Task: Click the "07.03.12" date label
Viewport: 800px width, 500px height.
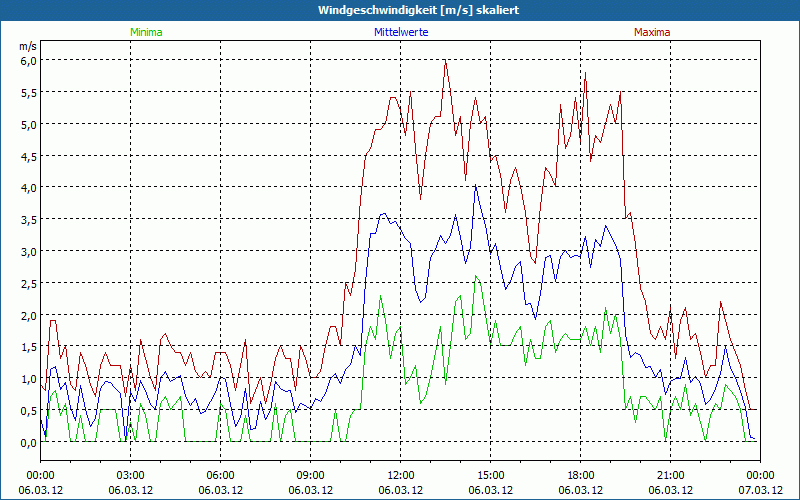Action: 761,490
